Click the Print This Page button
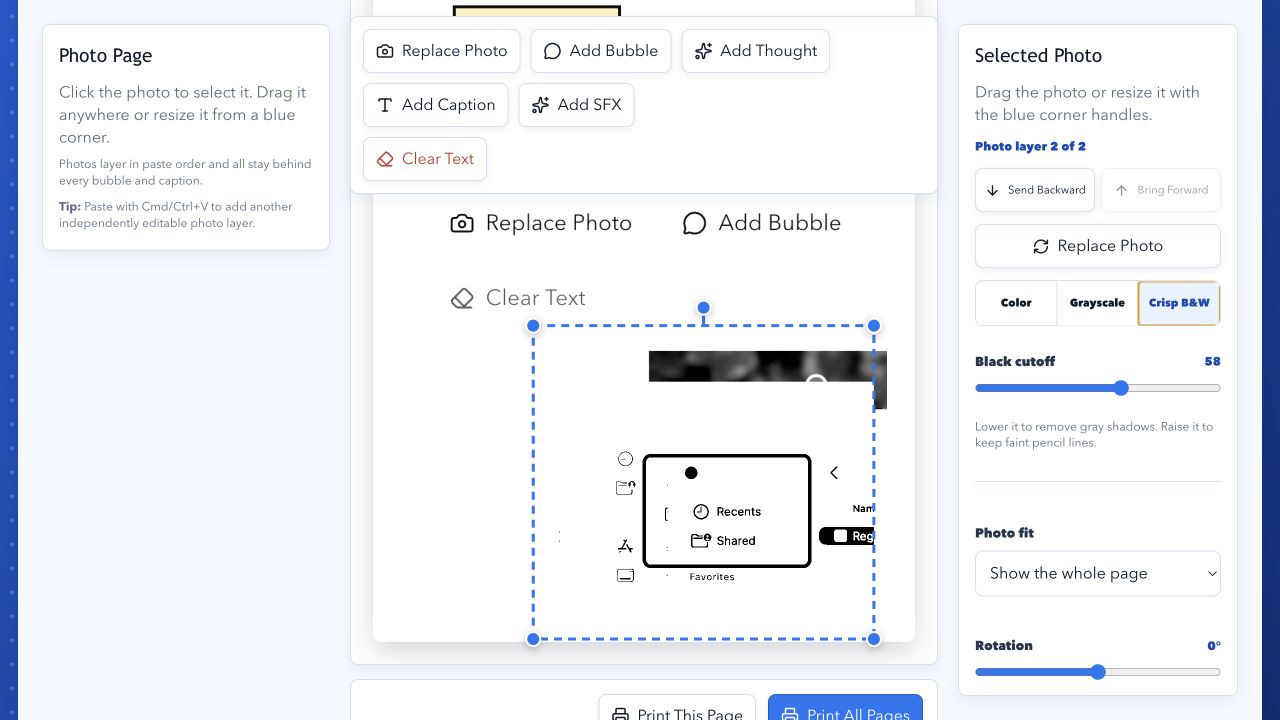The image size is (1280, 720). [x=677, y=709]
